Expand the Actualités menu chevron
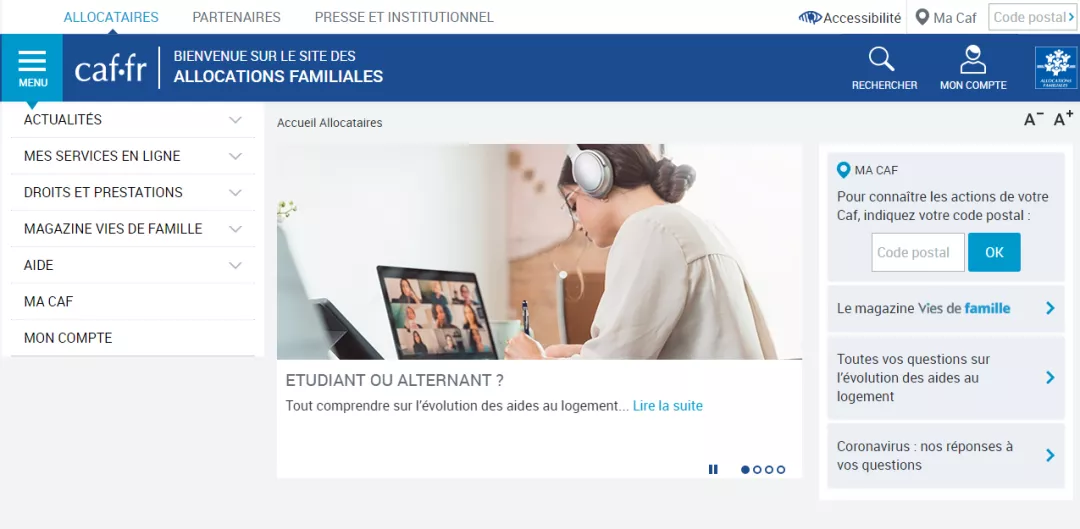This screenshot has height=529, width=1080. click(236, 120)
